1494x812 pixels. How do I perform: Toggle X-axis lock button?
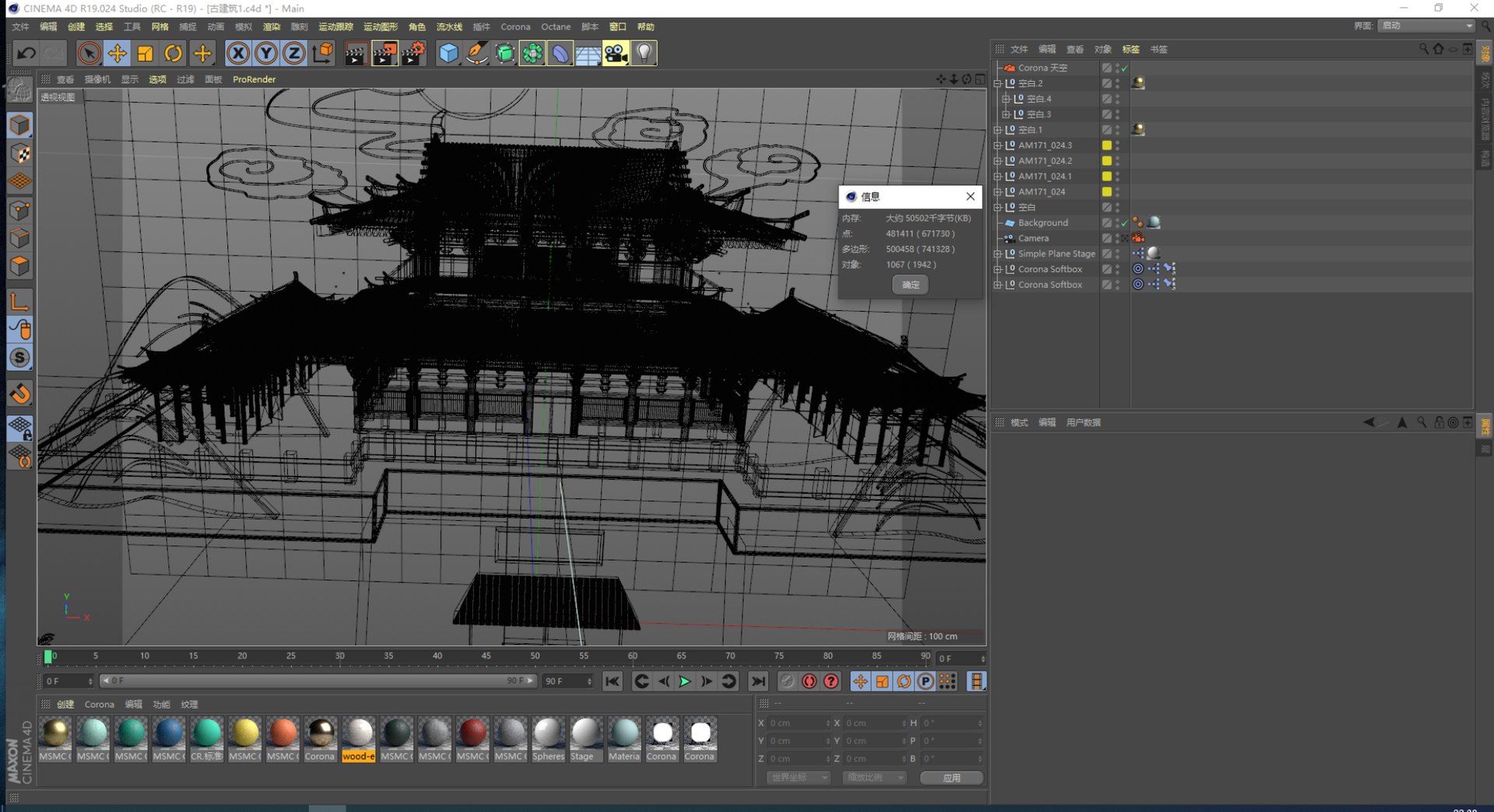[x=238, y=54]
